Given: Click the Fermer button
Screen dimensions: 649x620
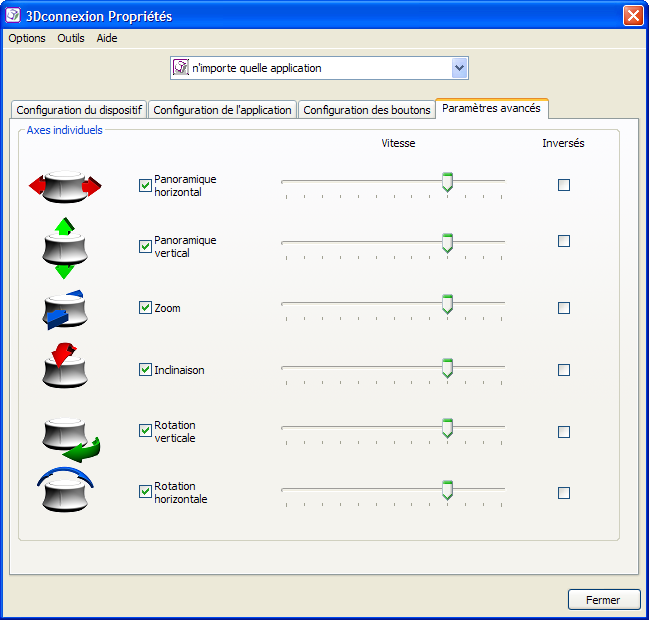Looking at the screenshot, I should tap(603, 600).
